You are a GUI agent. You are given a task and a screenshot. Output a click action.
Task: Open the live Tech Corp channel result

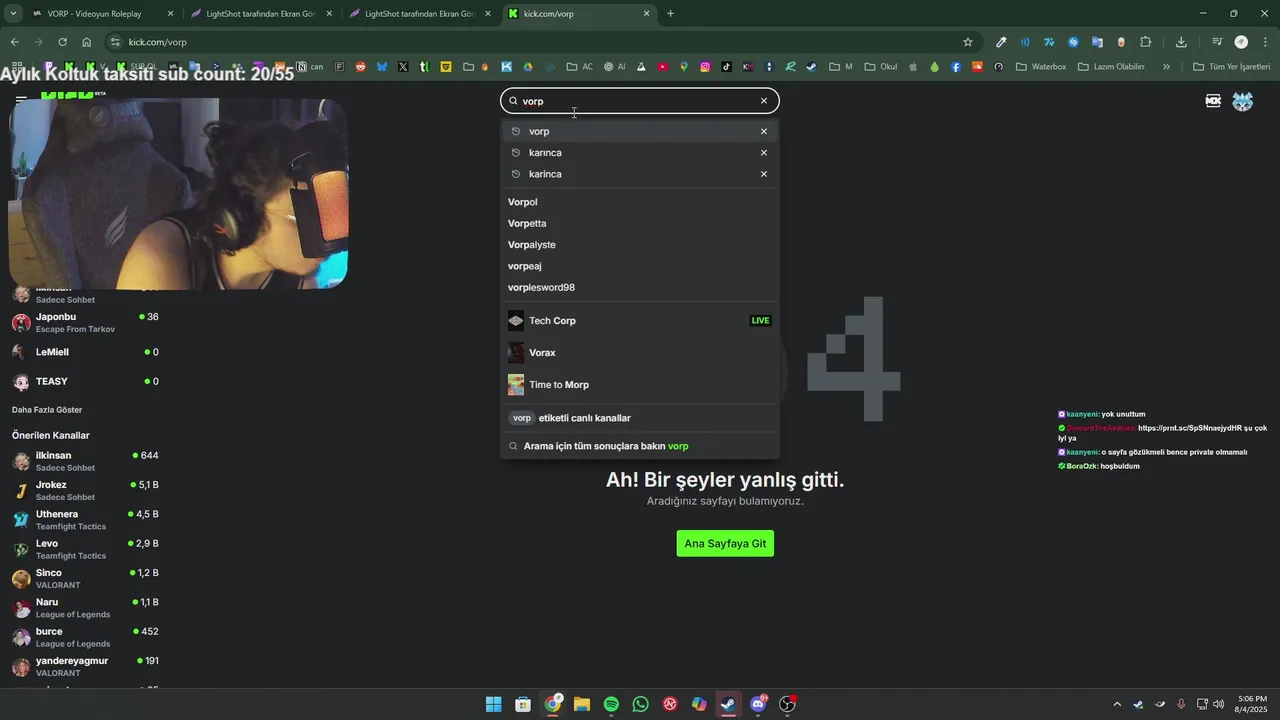click(x=640, y=321)
